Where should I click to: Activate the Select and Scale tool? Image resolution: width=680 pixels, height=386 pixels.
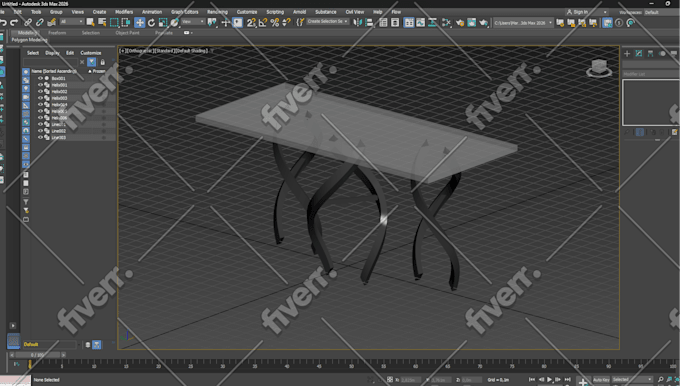163,23
